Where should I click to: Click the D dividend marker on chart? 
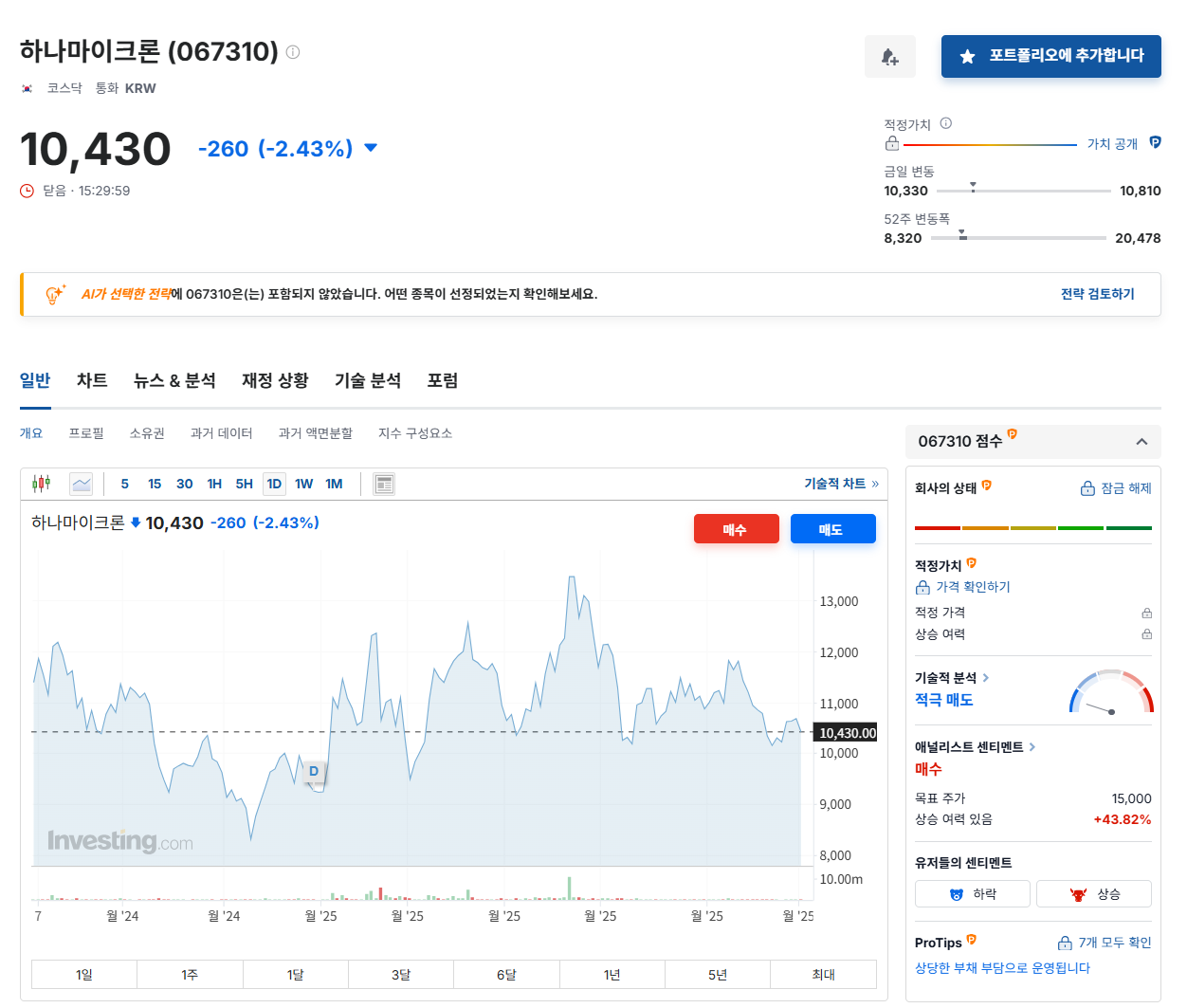[x=314, y=772]
